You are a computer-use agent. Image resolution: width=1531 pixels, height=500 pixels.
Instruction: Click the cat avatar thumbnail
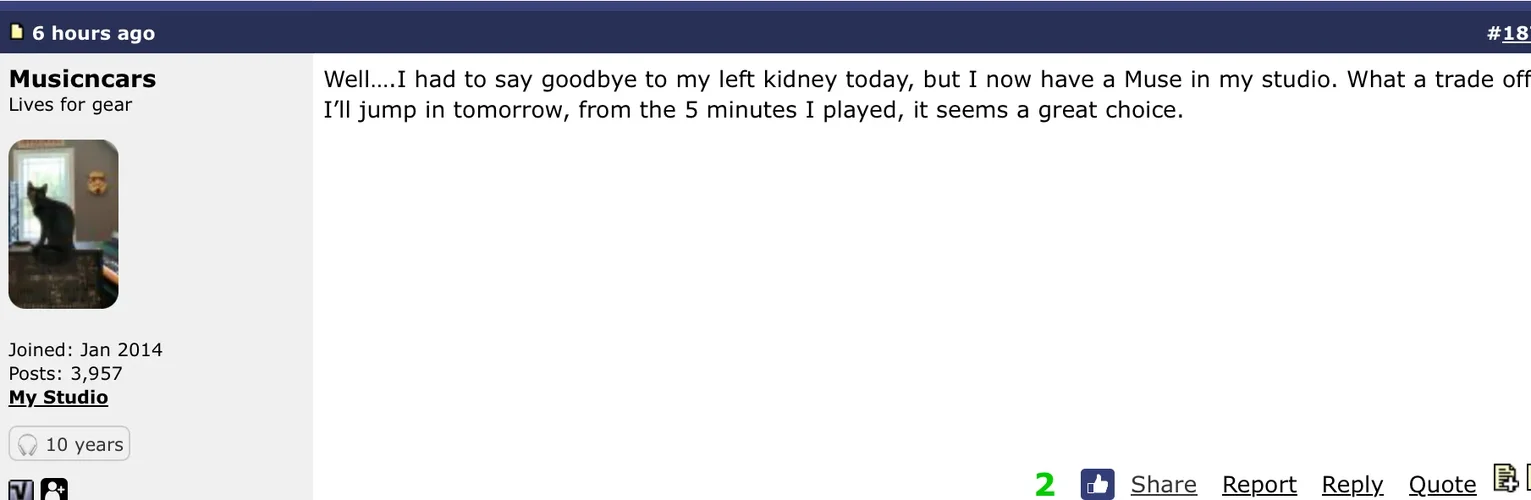click(63, 224)
